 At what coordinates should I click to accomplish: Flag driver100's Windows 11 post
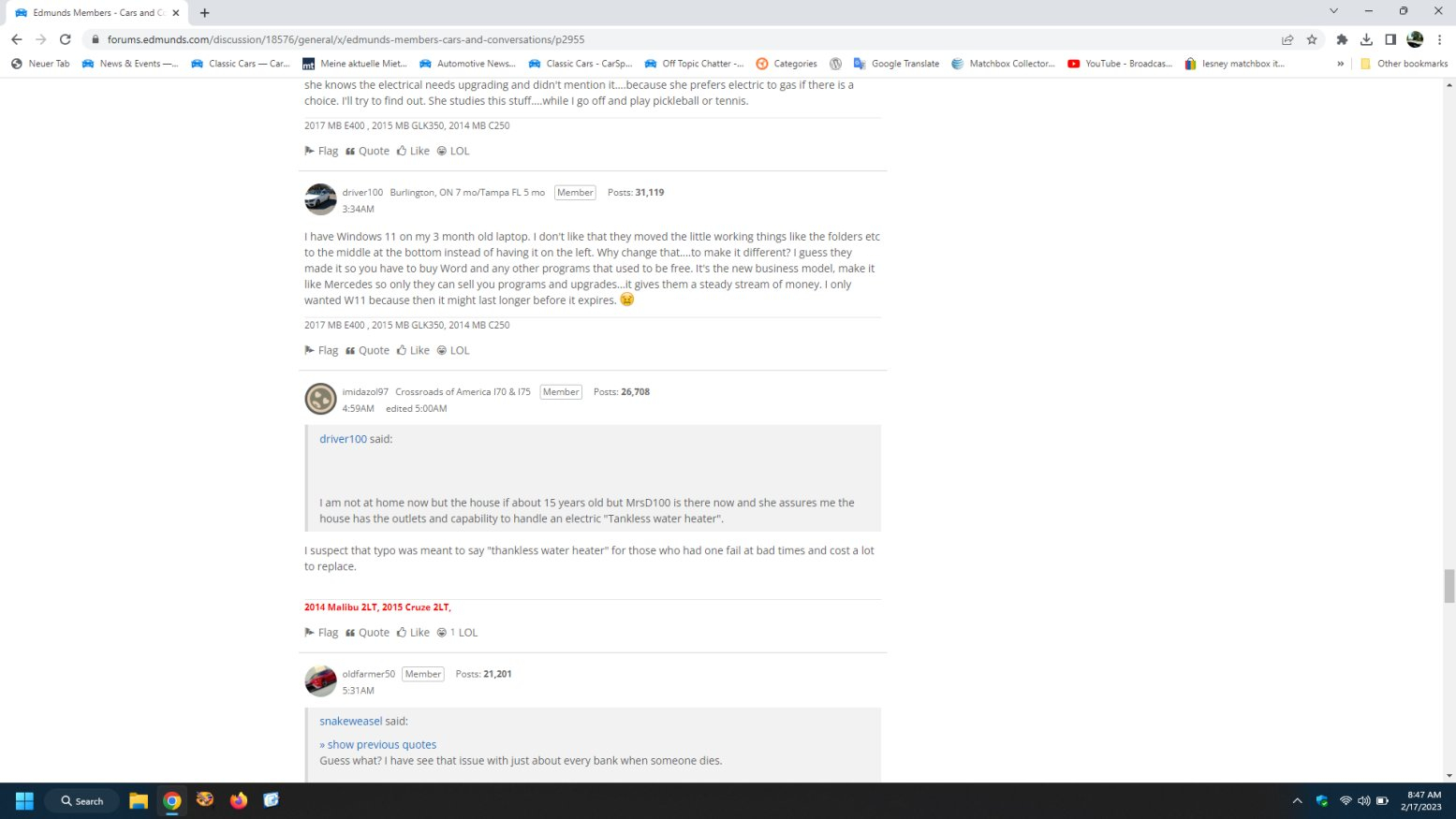pos(321,350)
